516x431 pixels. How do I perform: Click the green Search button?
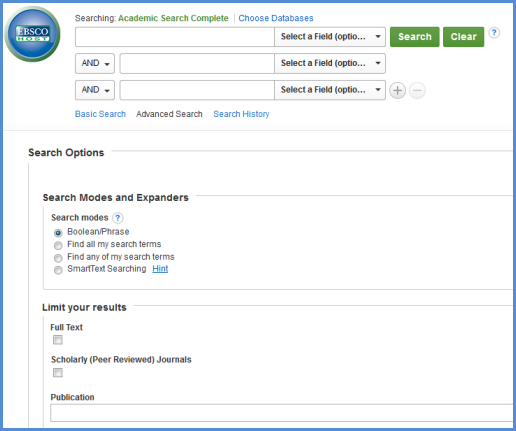415,37
